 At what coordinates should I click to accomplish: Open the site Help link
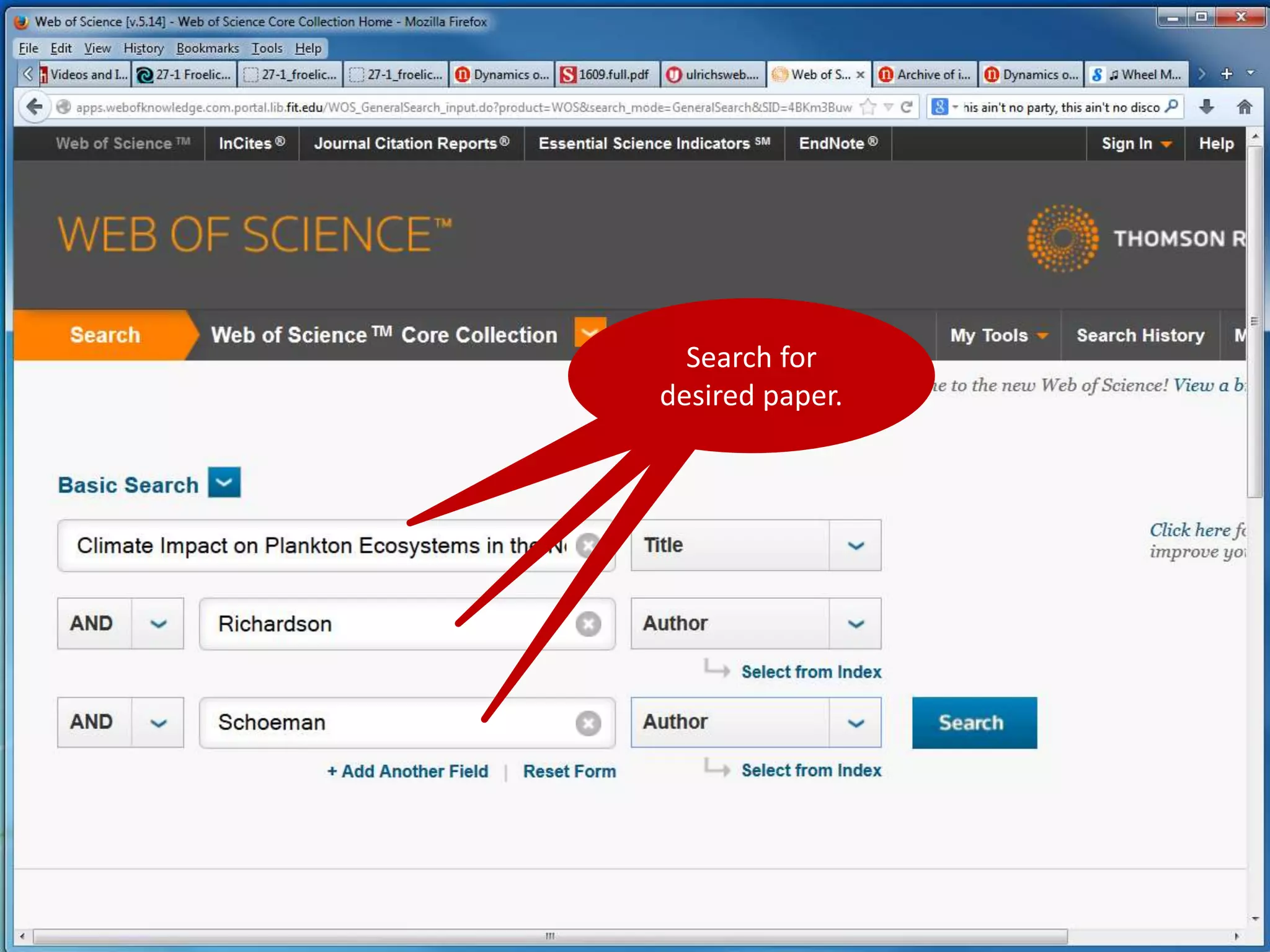click(x=1216, y=144)
